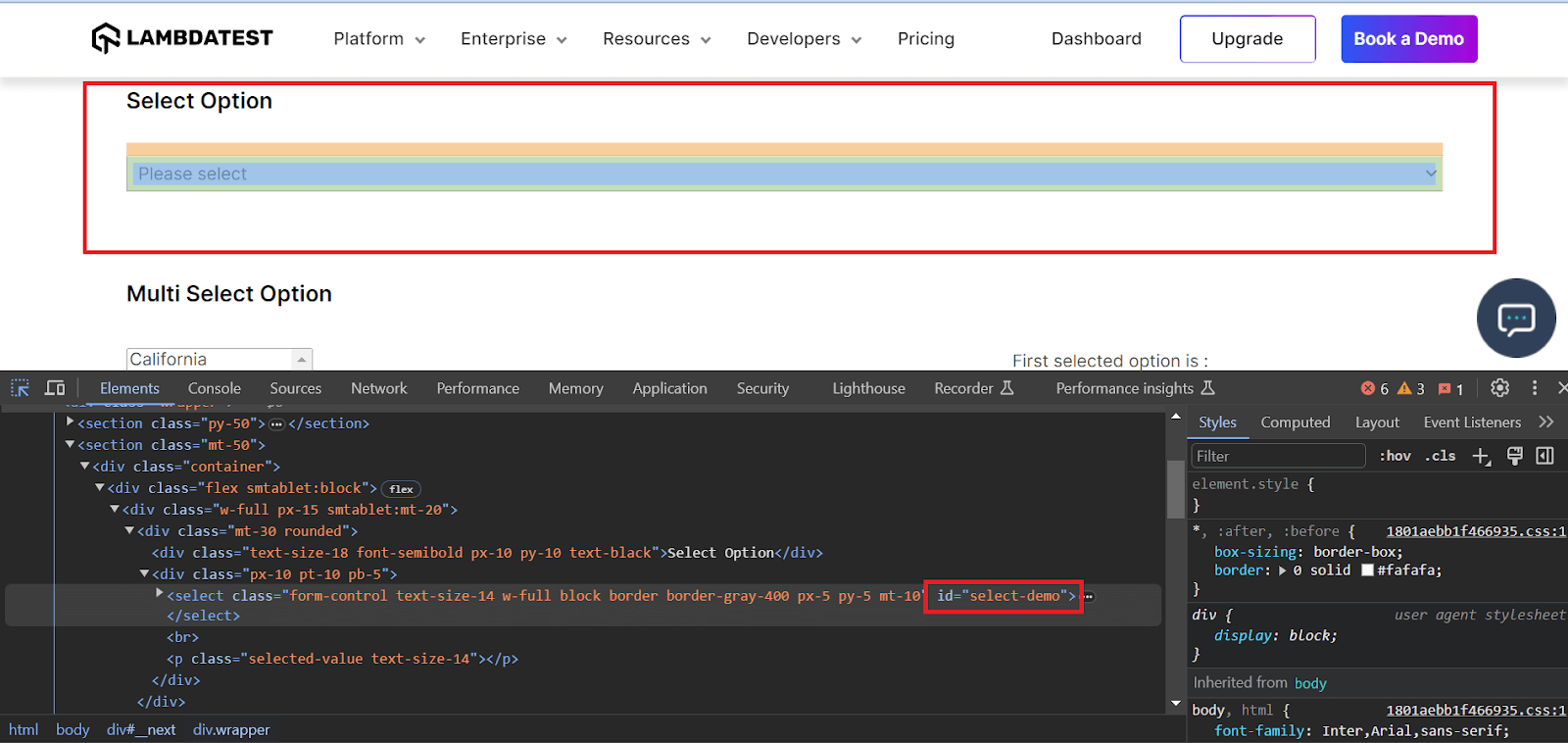Click the new style rule plus icon
Viewport: 1568px width, 743px height.
pos(1482,456)
